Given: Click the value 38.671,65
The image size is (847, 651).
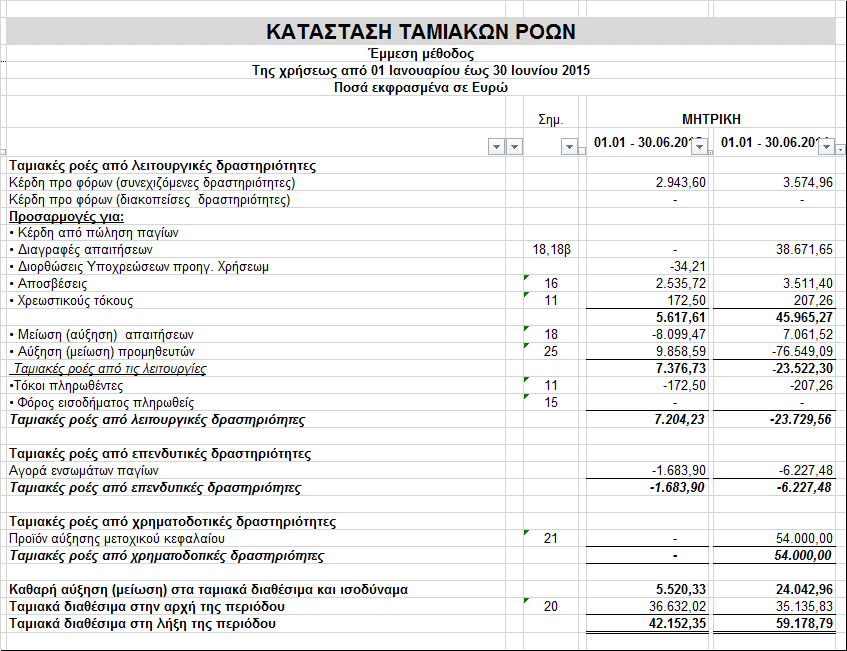Looking at the screenshot, I should click(804, 250).
